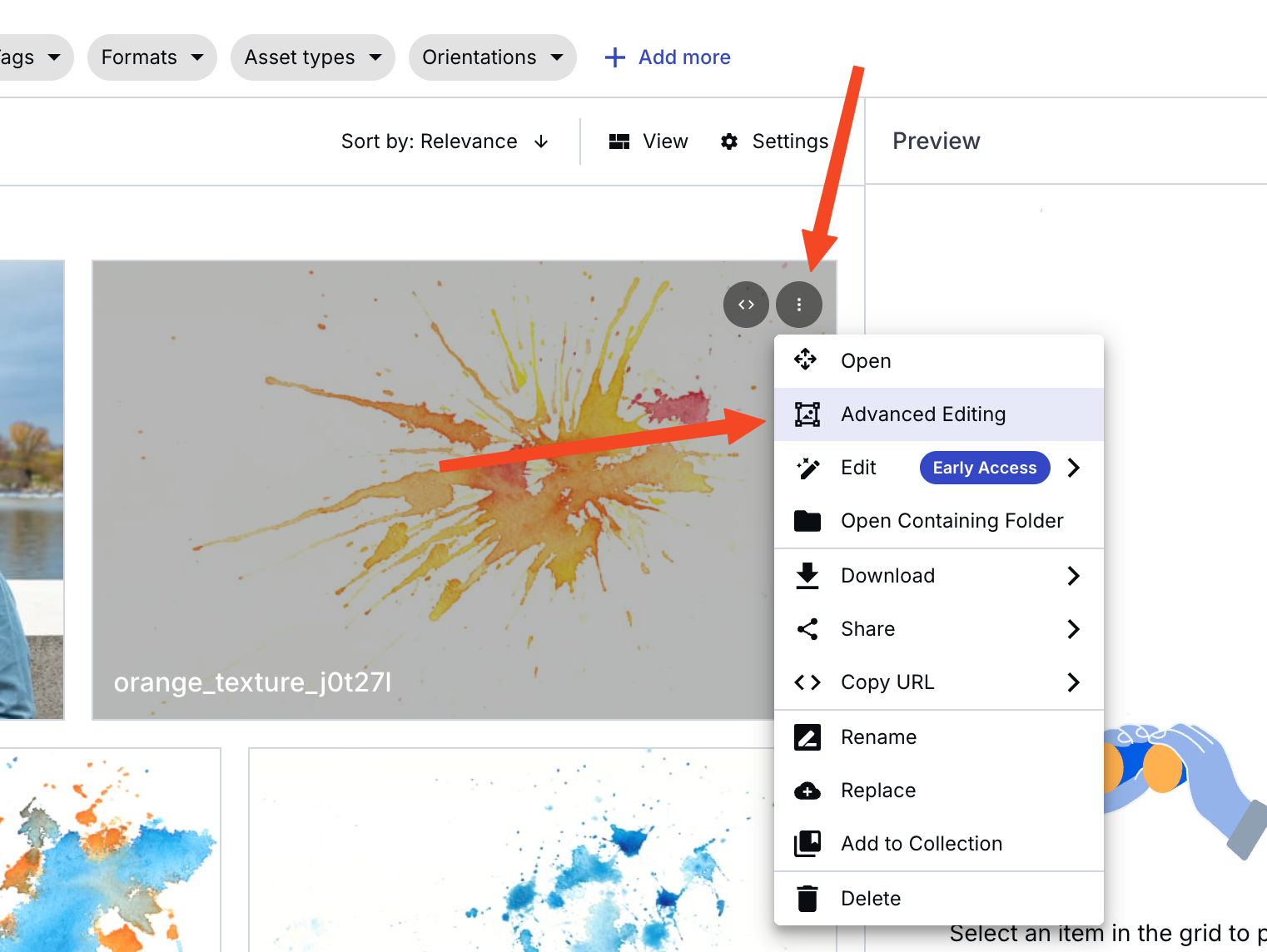
Task: Open the Settings gear icon
Action: 729,141
